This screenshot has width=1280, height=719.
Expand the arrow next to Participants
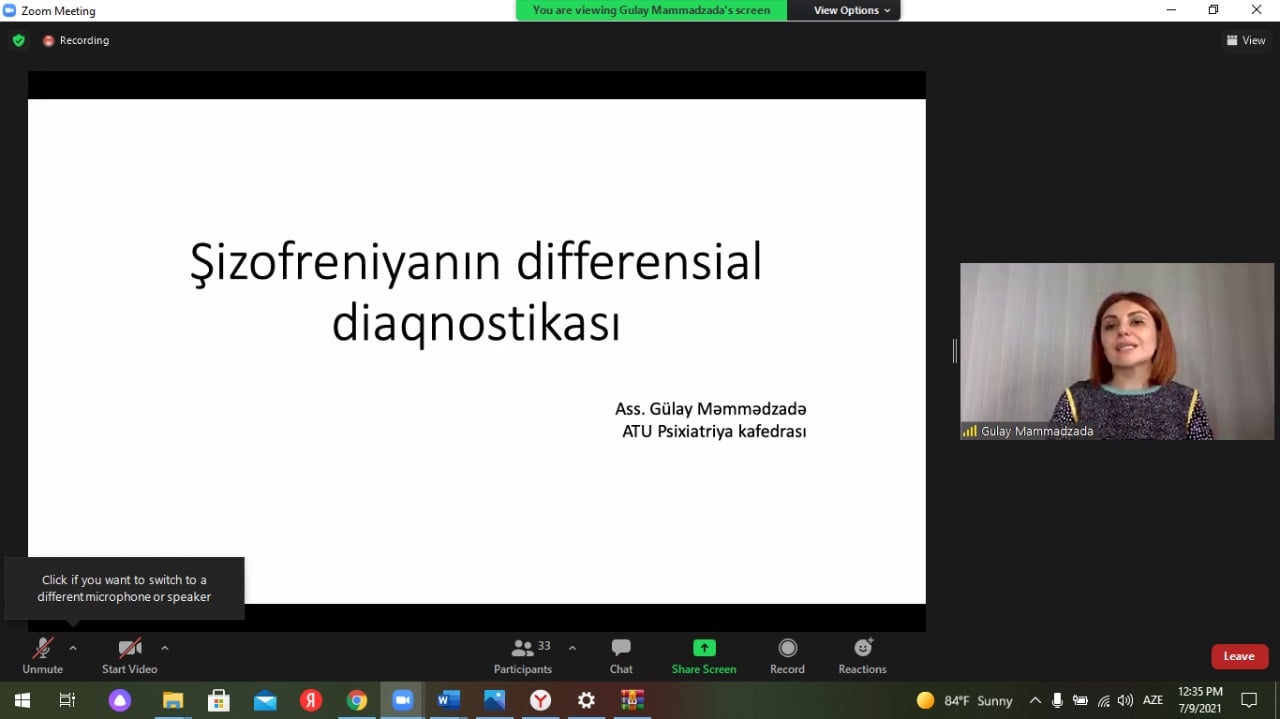[572, 648]
